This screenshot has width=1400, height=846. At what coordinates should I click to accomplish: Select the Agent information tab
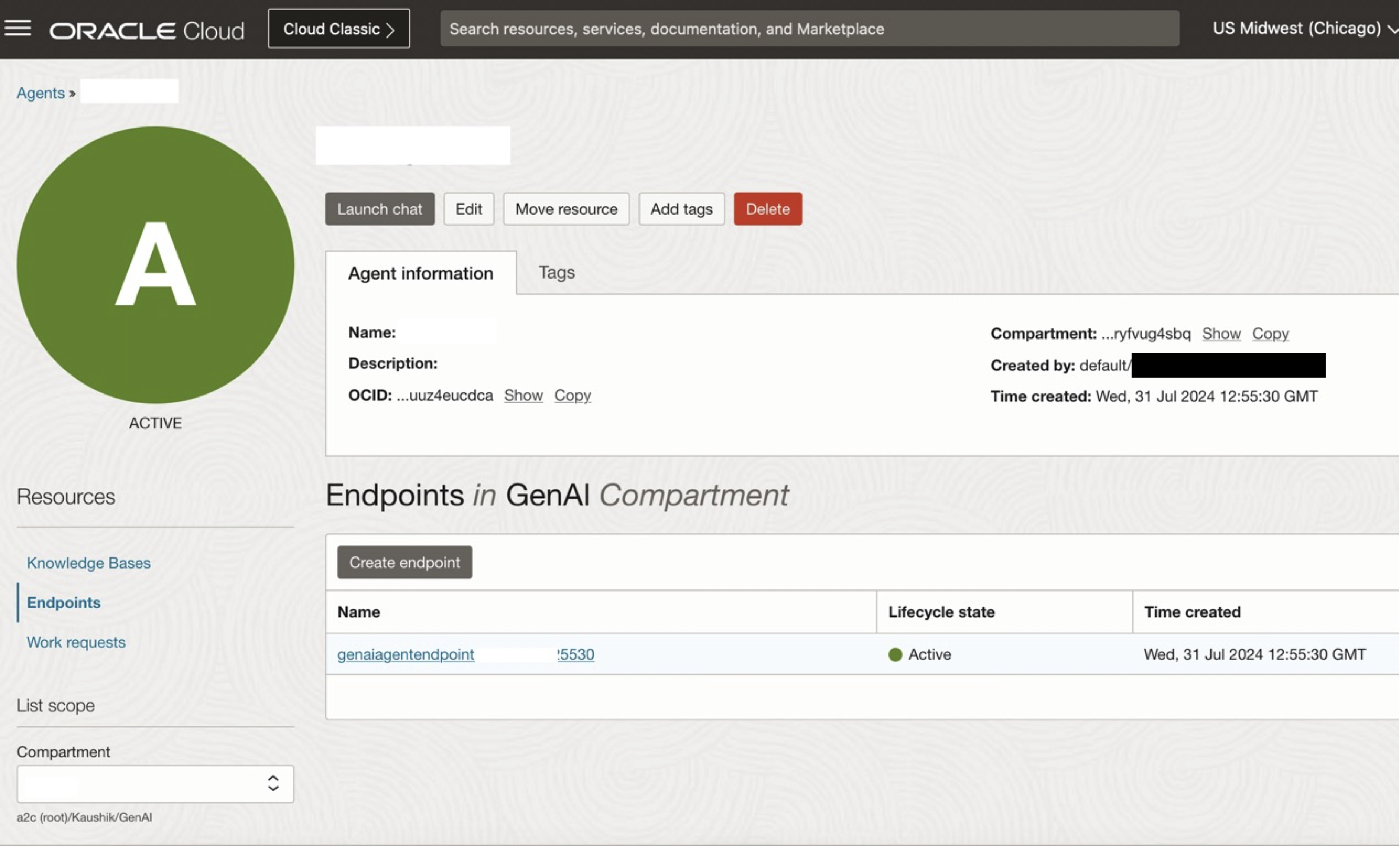click(x=420, y=273)
